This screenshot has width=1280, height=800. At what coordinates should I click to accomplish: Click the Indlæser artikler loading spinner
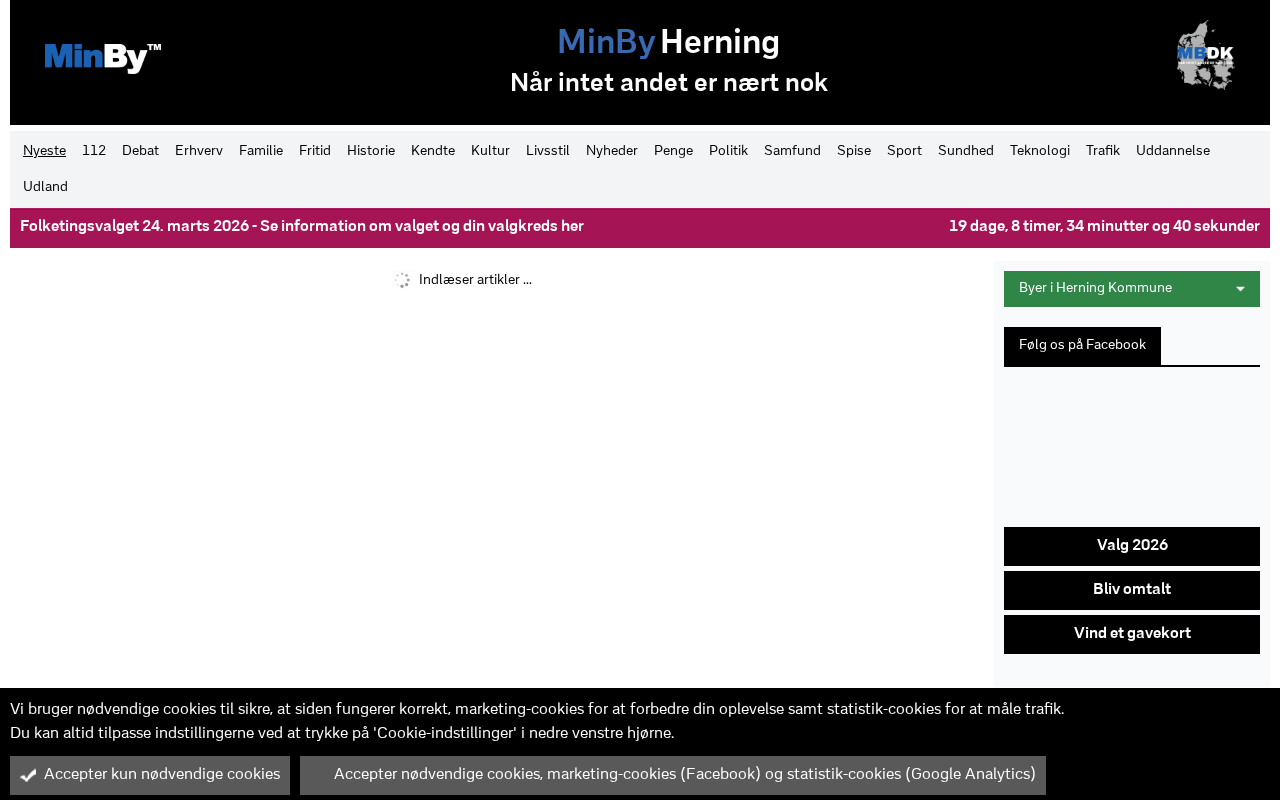click(402, 280)
